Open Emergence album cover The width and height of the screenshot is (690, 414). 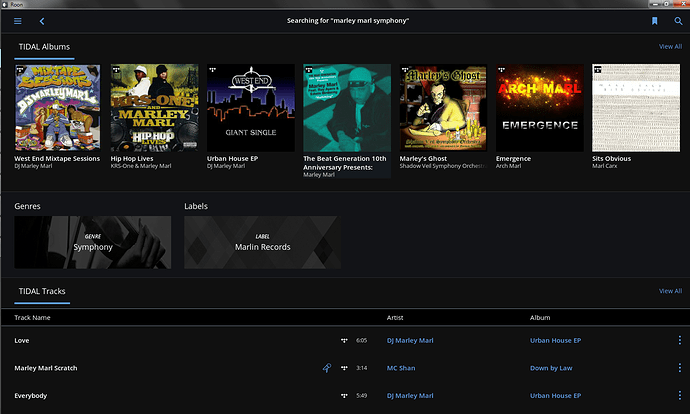(540, 108)
